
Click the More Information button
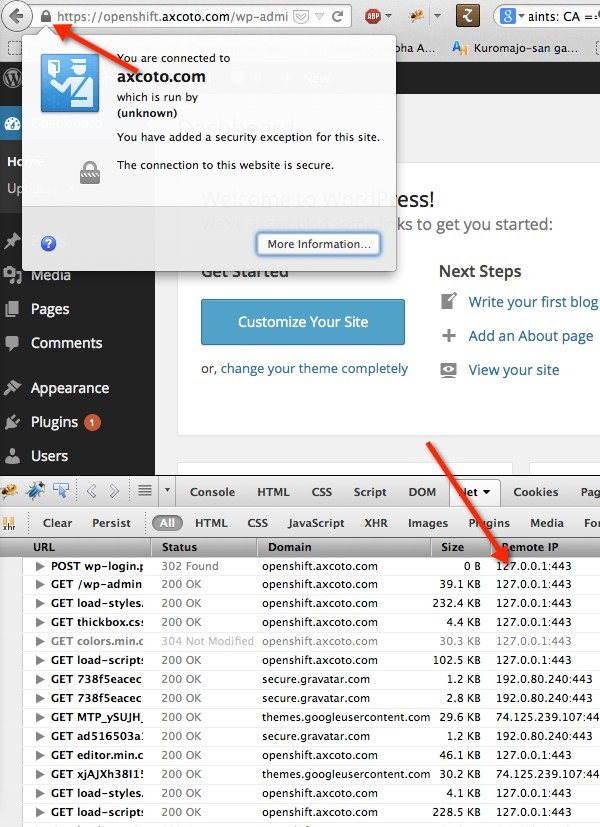click(318, 244)
